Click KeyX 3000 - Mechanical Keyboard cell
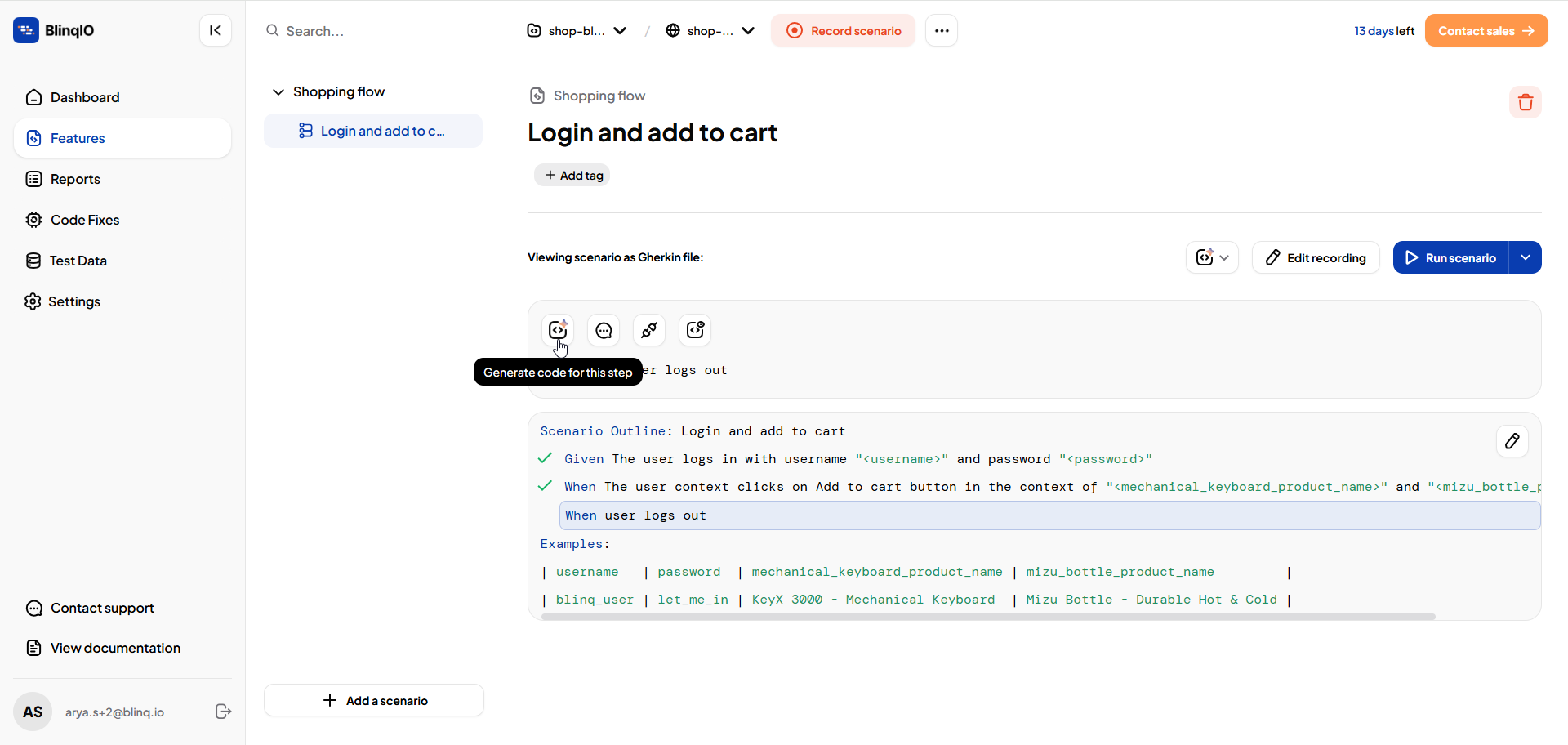The image size is (1568, 745). pyautogui.click(x=873, y=600)
